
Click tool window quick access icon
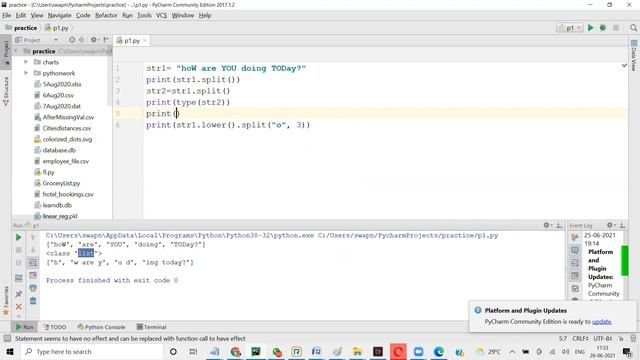pyautogui.click(x=7, y=338)
